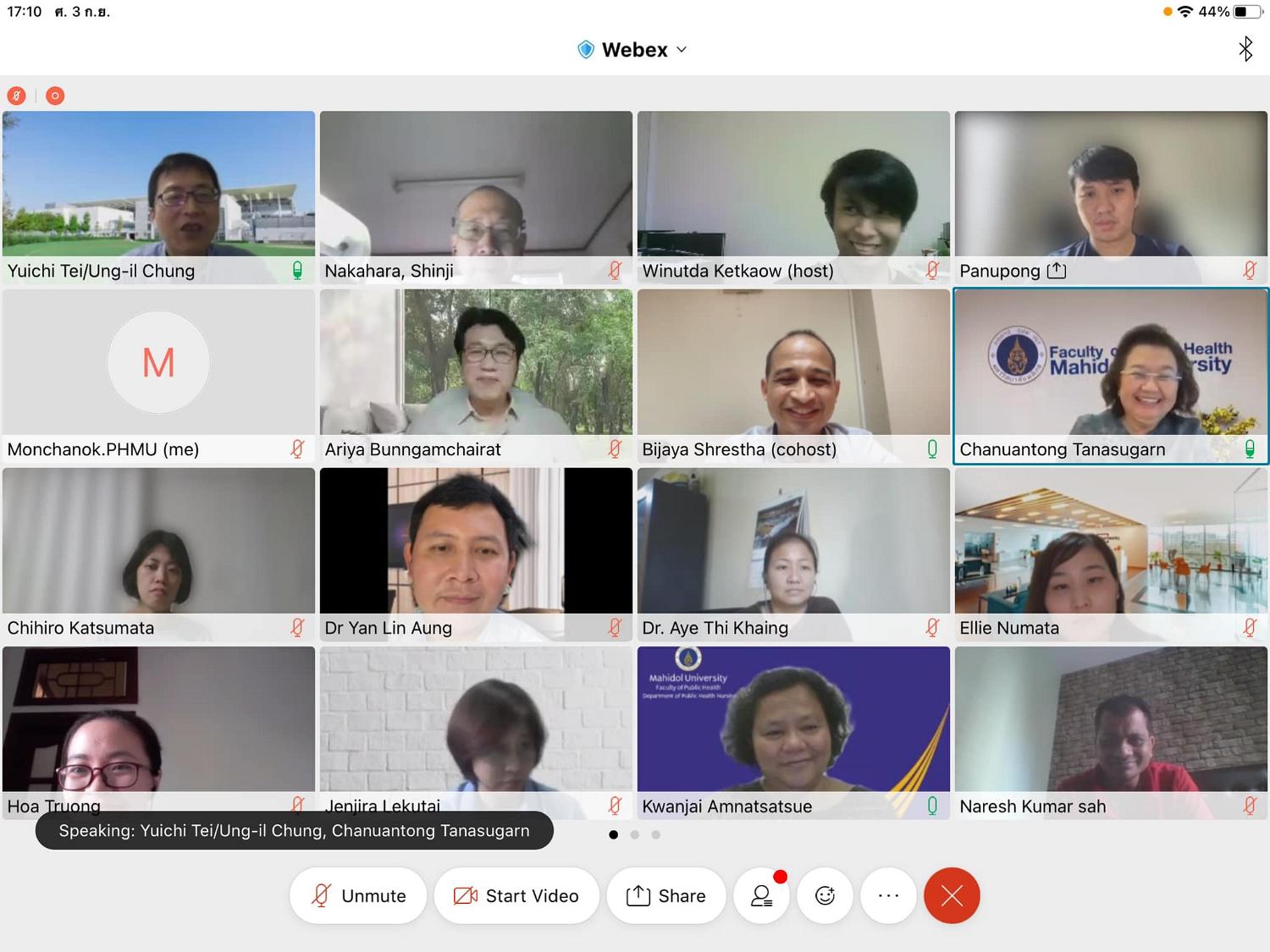Select Winutda Ketkaow (host) video tile
Viewport: 1270px width, 952px height.
(793, 197)
